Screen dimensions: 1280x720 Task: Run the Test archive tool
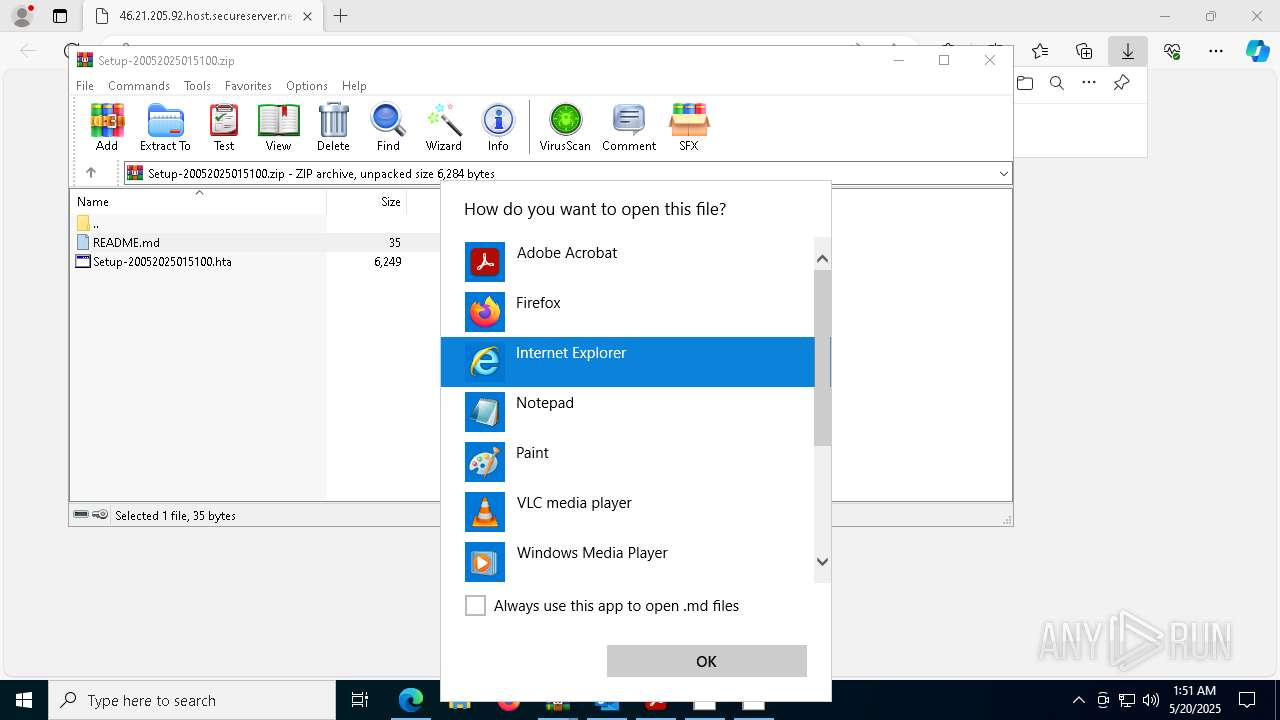[x=224, y=127]
